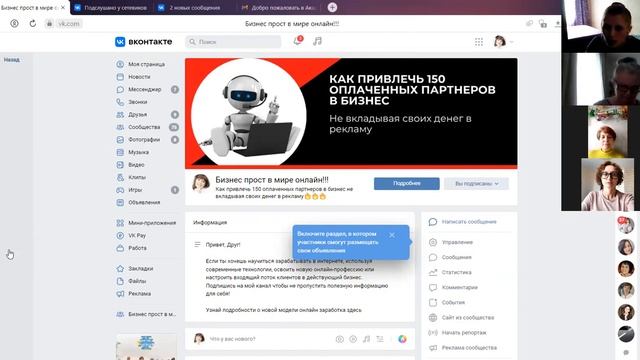Click the VK search field
Screen dimensions: 640x360
pyautogui.click(x=233, y=42)
